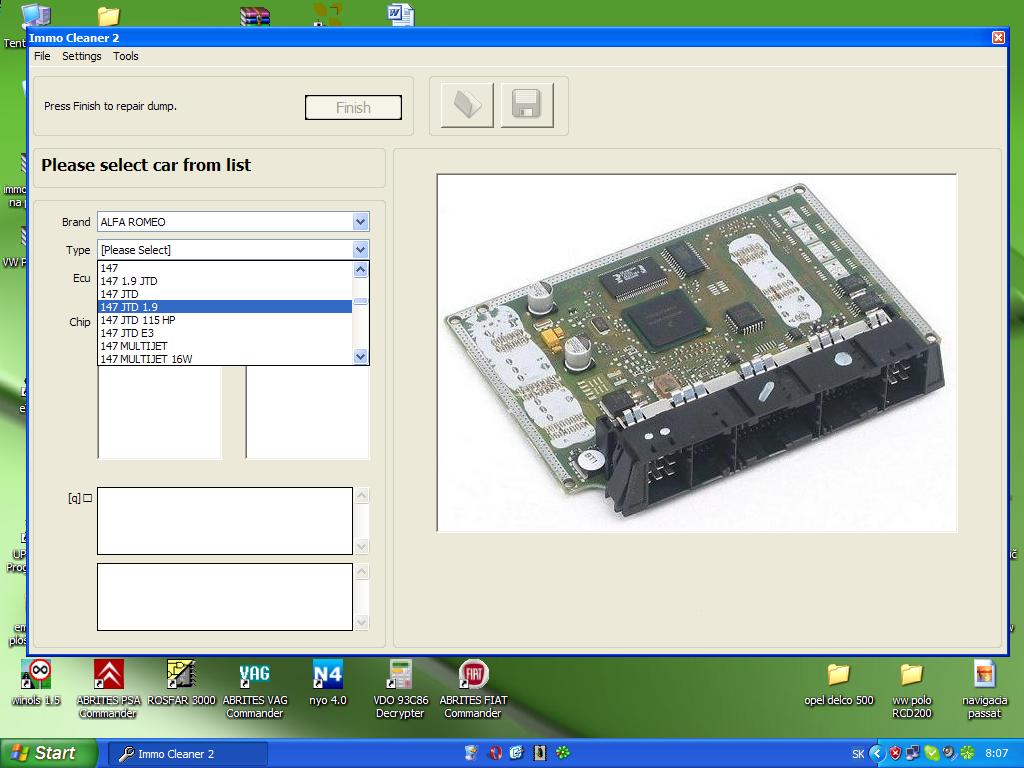Click the Type dropdown arrow
1024x768 pixels.
(x=360, y=249)
